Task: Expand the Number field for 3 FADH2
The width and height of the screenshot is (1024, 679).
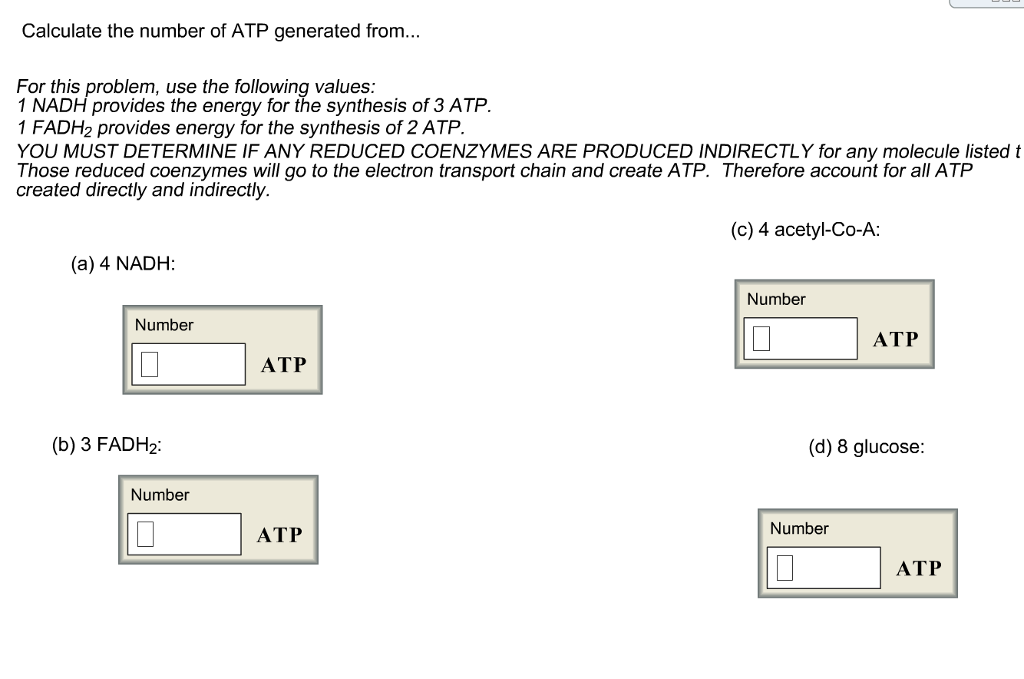Action: point(184,533)
